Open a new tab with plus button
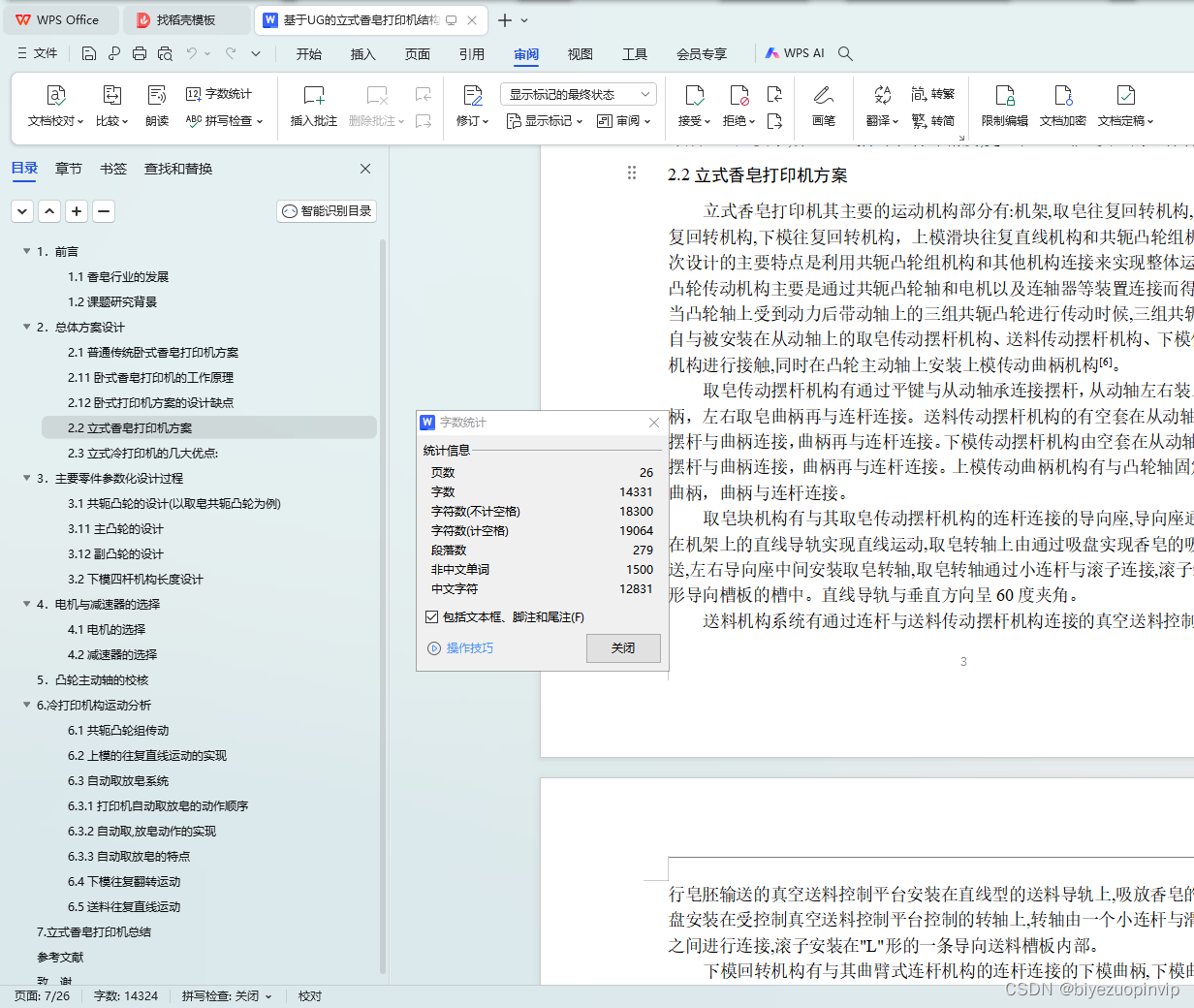The image size is (1194, 1008). (x=505, y=19)
